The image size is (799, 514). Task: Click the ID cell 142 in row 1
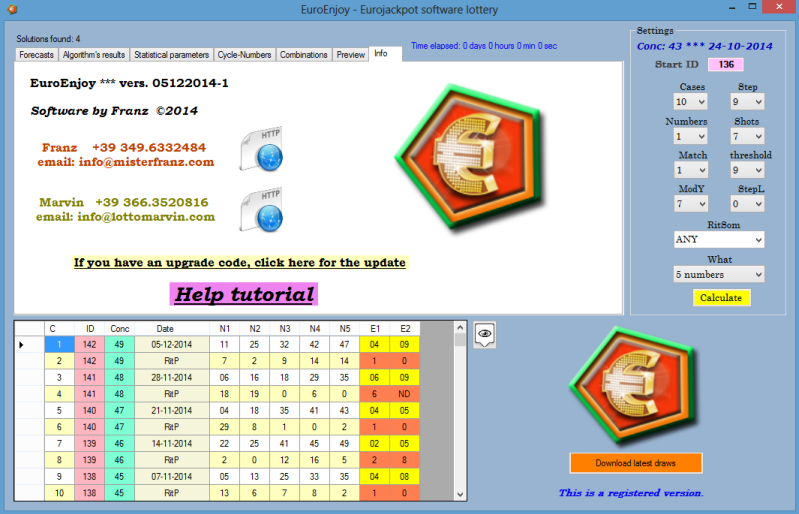(90, 345)
